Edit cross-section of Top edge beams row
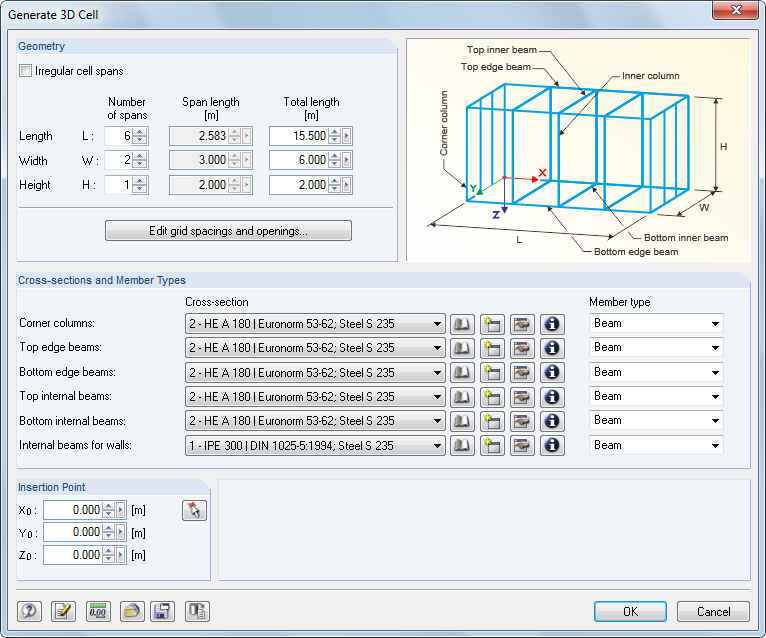766x638 pixels. coord(522,348)
